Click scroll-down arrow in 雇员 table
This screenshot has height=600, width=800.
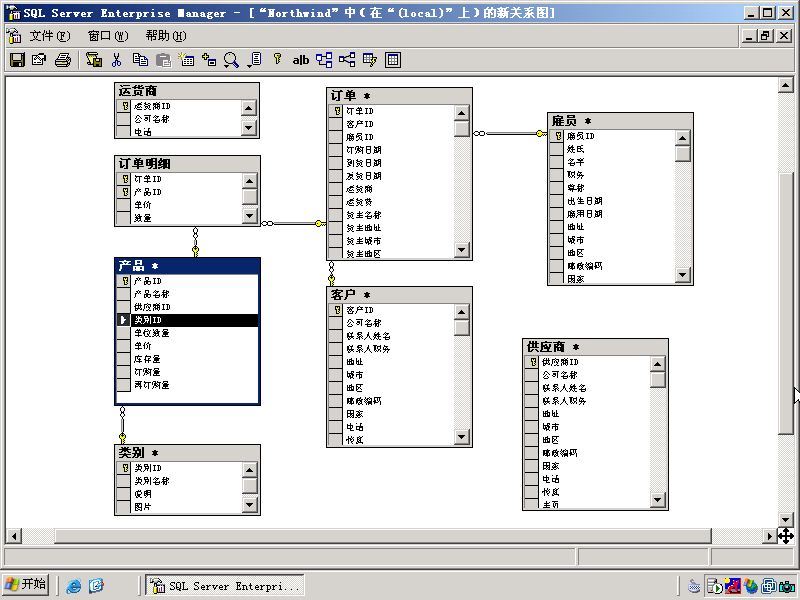[682, 274]
